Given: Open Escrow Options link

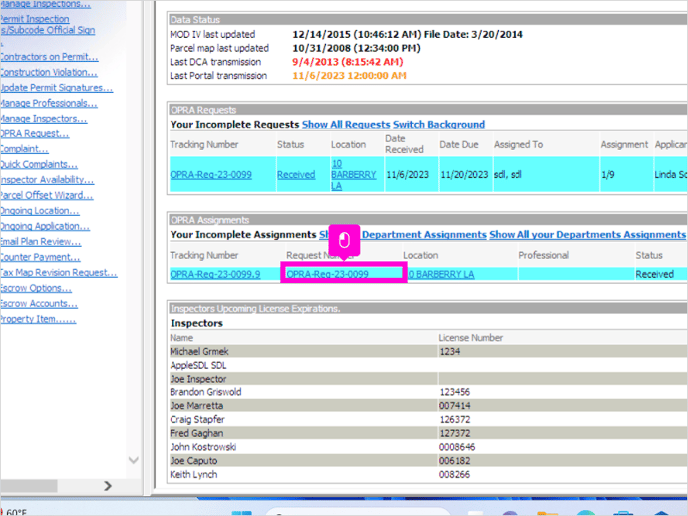Looking at the screenshot, I should 36,288.
